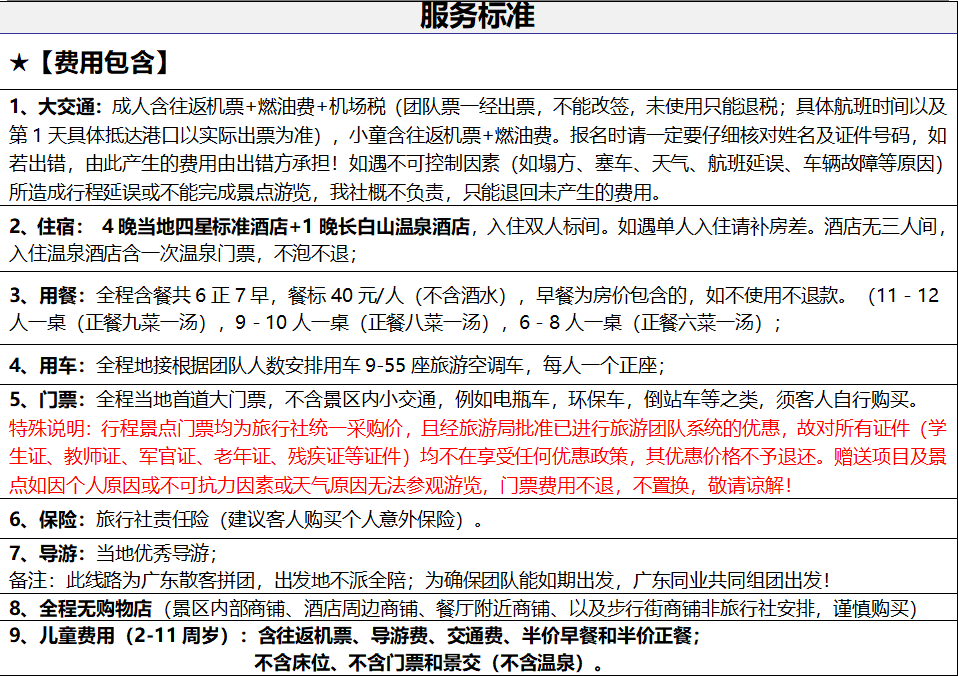Click the star symbol before 费用包含
This screenshot has width=958, height=676.
[20, 63]
